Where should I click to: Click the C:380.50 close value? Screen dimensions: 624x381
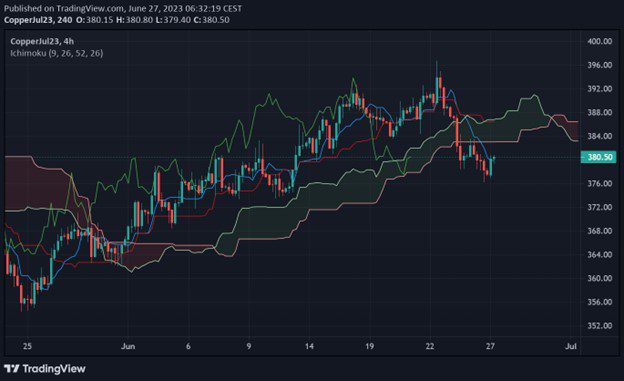[x=211, y=20]
